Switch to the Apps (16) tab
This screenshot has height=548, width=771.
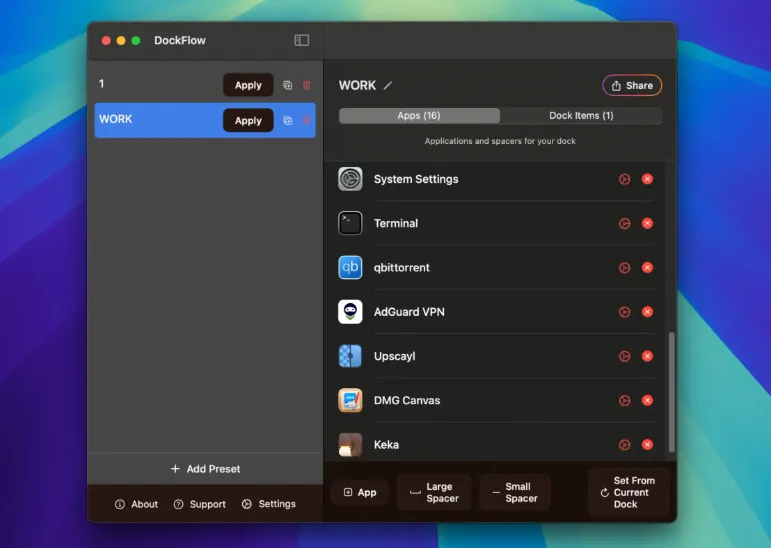point(419,116)
